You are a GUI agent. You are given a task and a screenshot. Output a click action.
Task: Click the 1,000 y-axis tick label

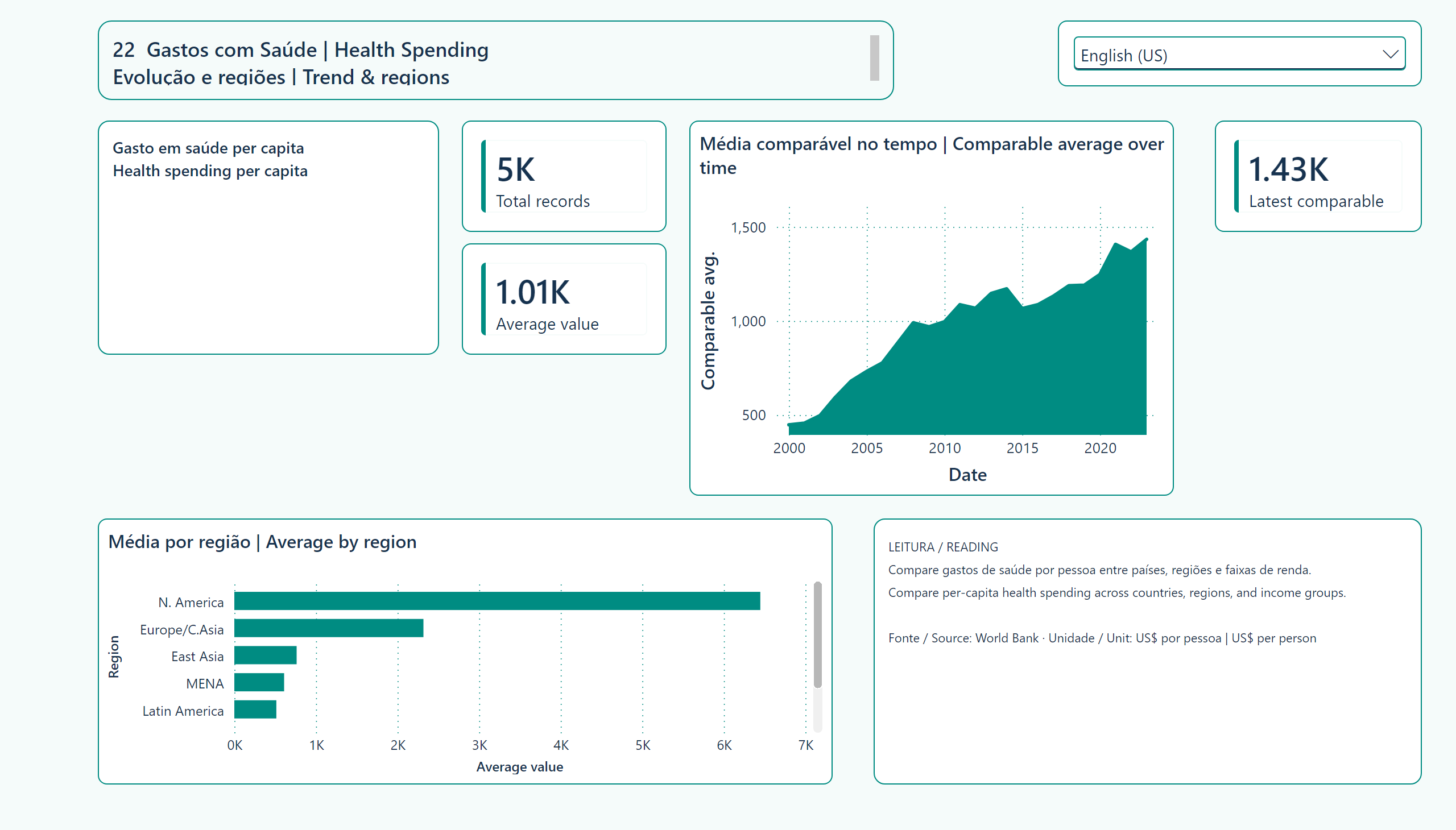coord(748,321)
